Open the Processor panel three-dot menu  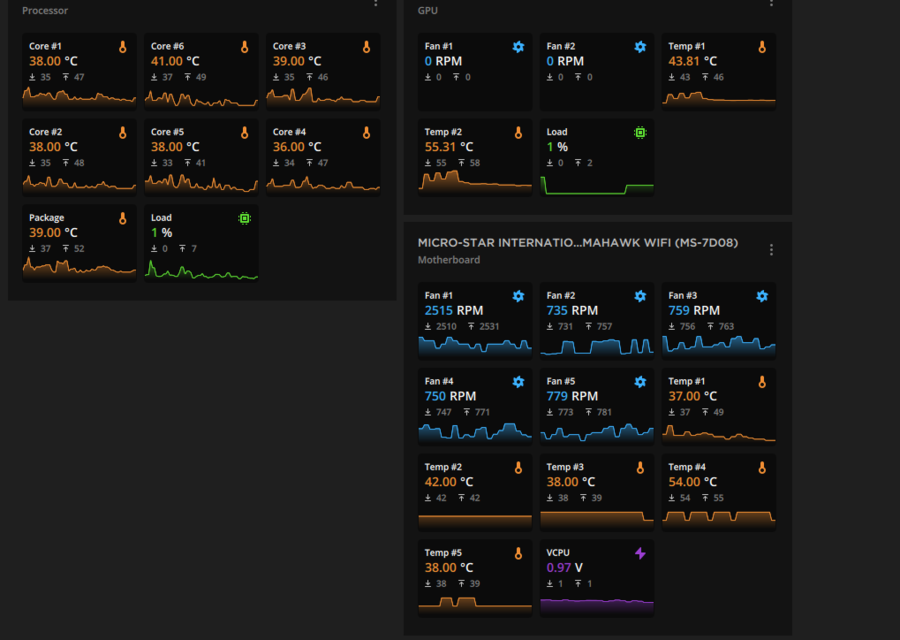click(x=376, y=3)
